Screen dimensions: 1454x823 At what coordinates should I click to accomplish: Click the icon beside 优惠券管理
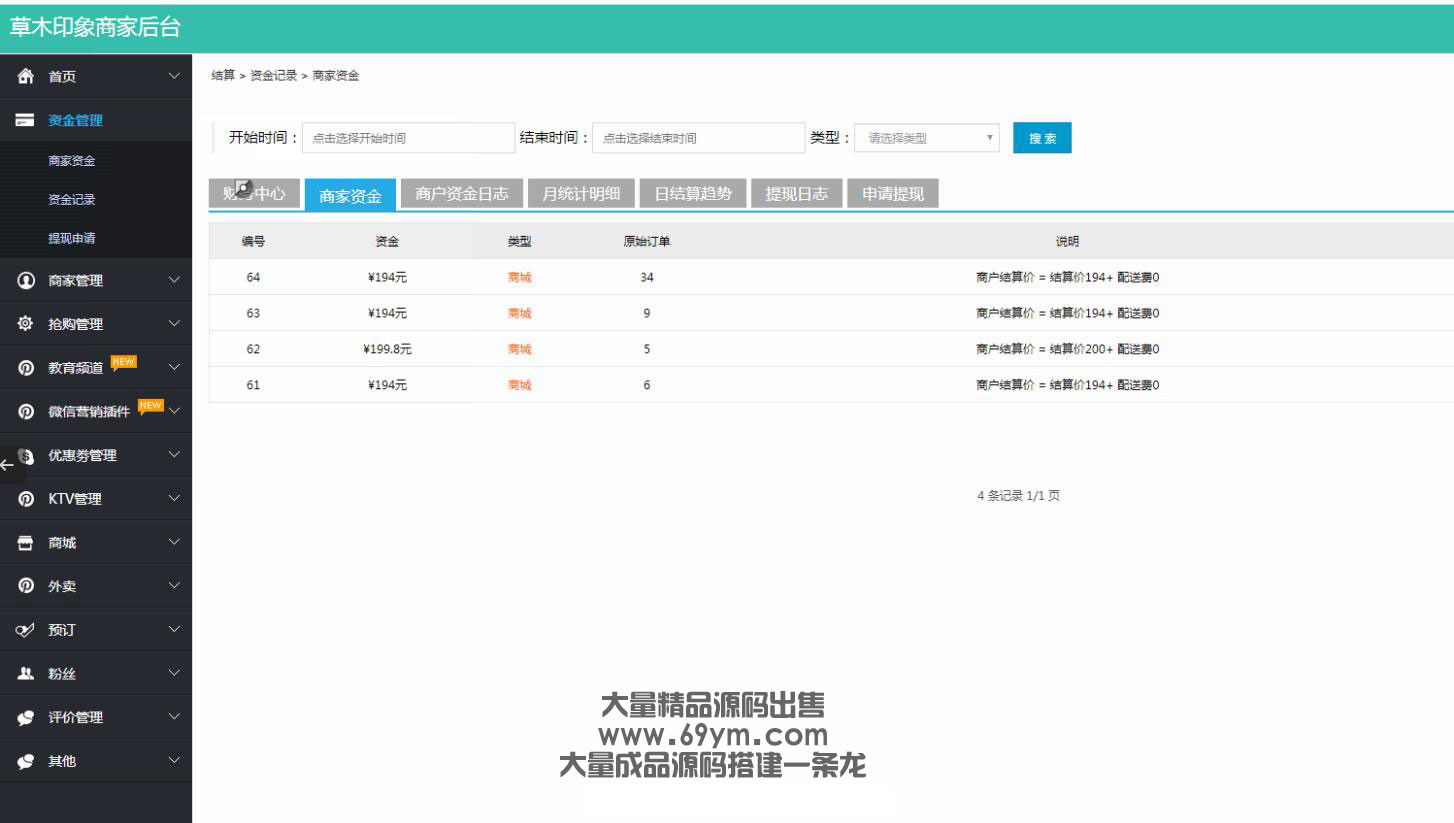pyautogui.click(x=28, y=456)
